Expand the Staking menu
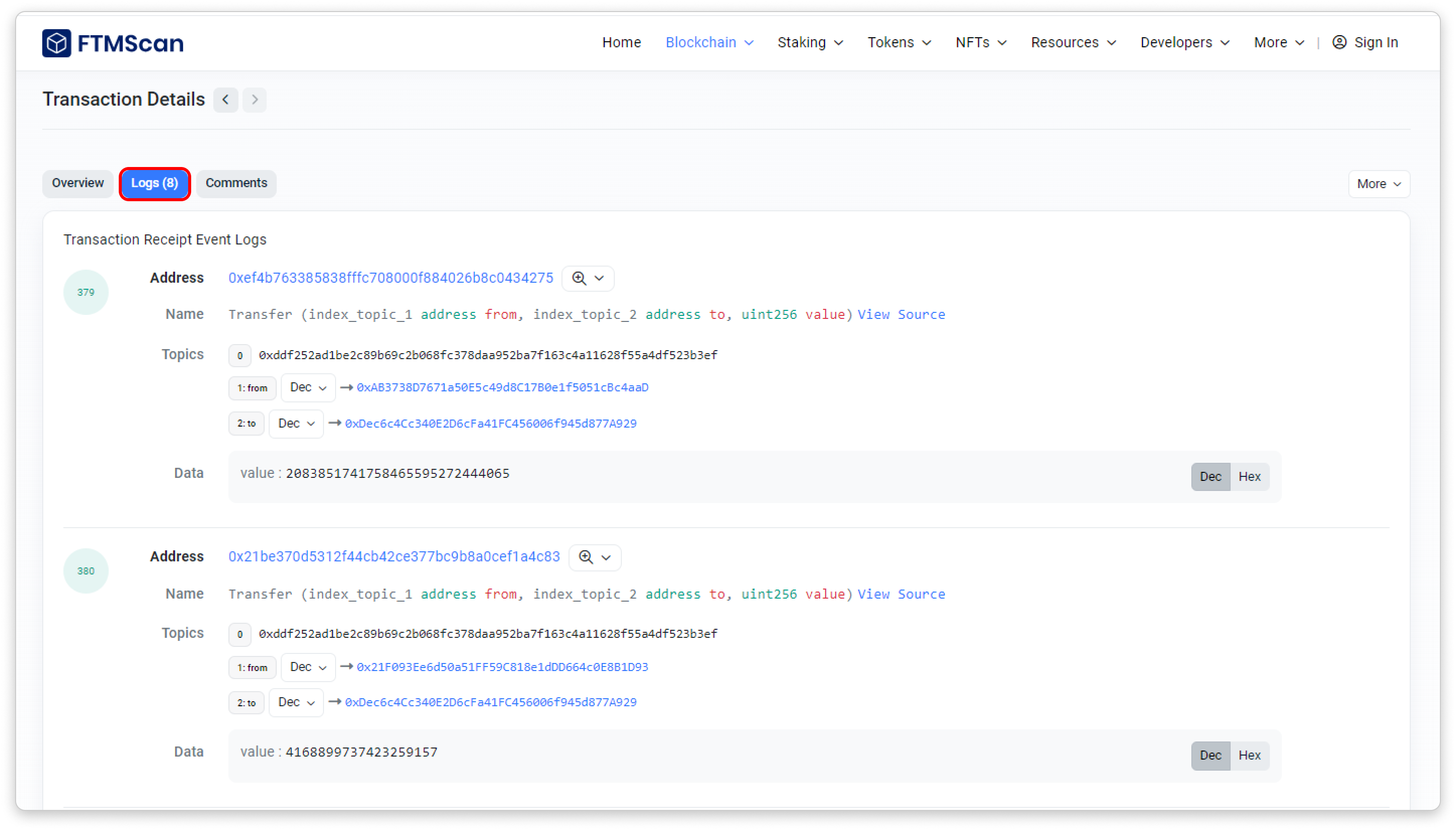Viewport: 1456px width, 830px height. pyautogui.click(x=810, y=42)
